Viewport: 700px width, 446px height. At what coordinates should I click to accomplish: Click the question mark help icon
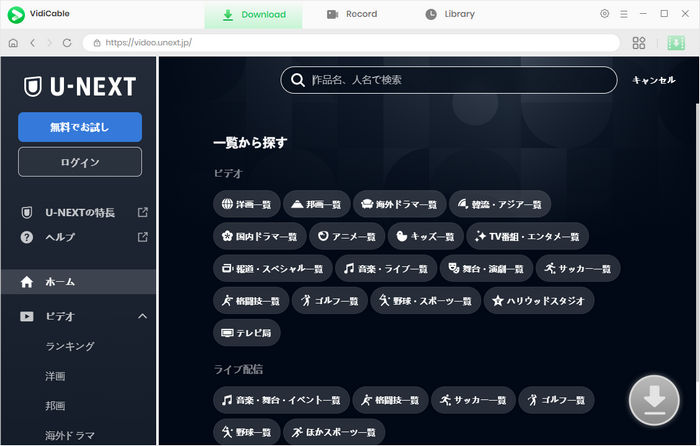click(x=26, y=237)
